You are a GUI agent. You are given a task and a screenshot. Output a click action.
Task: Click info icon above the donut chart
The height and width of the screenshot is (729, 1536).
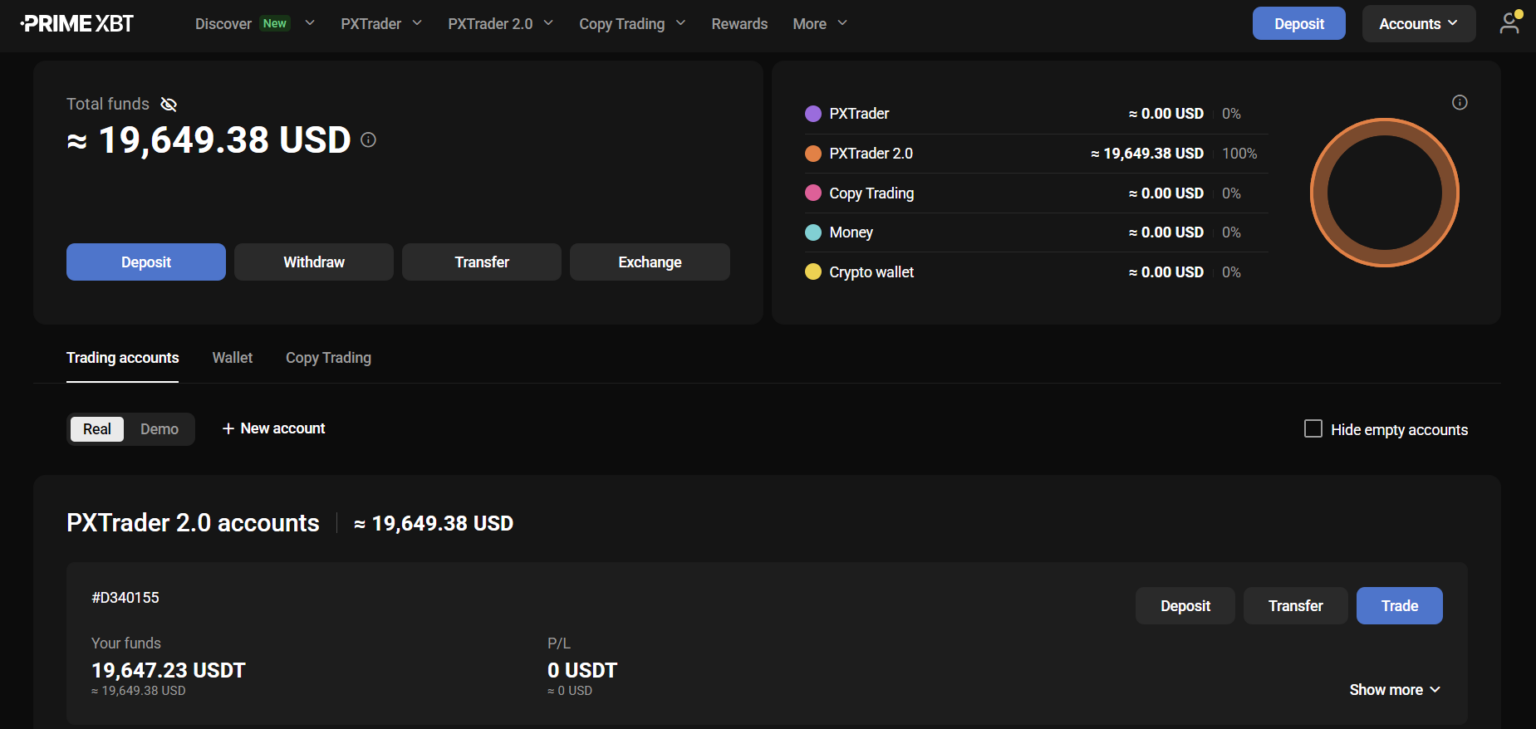[1460, 102]
